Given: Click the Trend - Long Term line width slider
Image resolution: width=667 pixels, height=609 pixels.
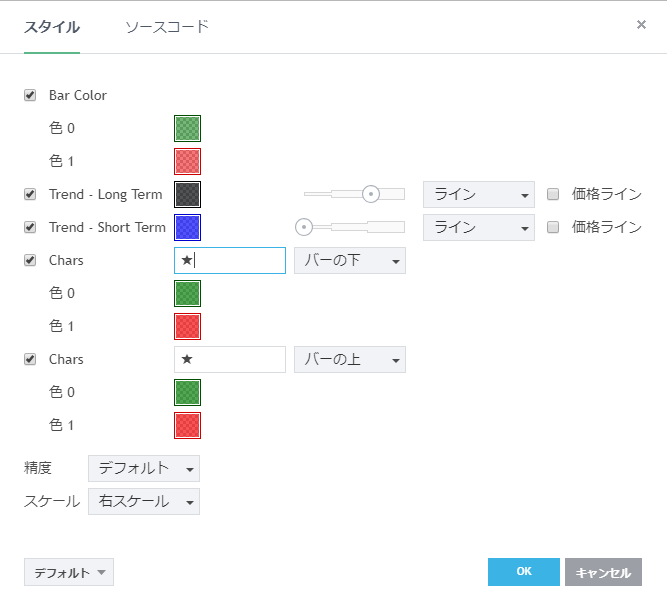Looking at the screenshot, I should [x=355, y=194].
